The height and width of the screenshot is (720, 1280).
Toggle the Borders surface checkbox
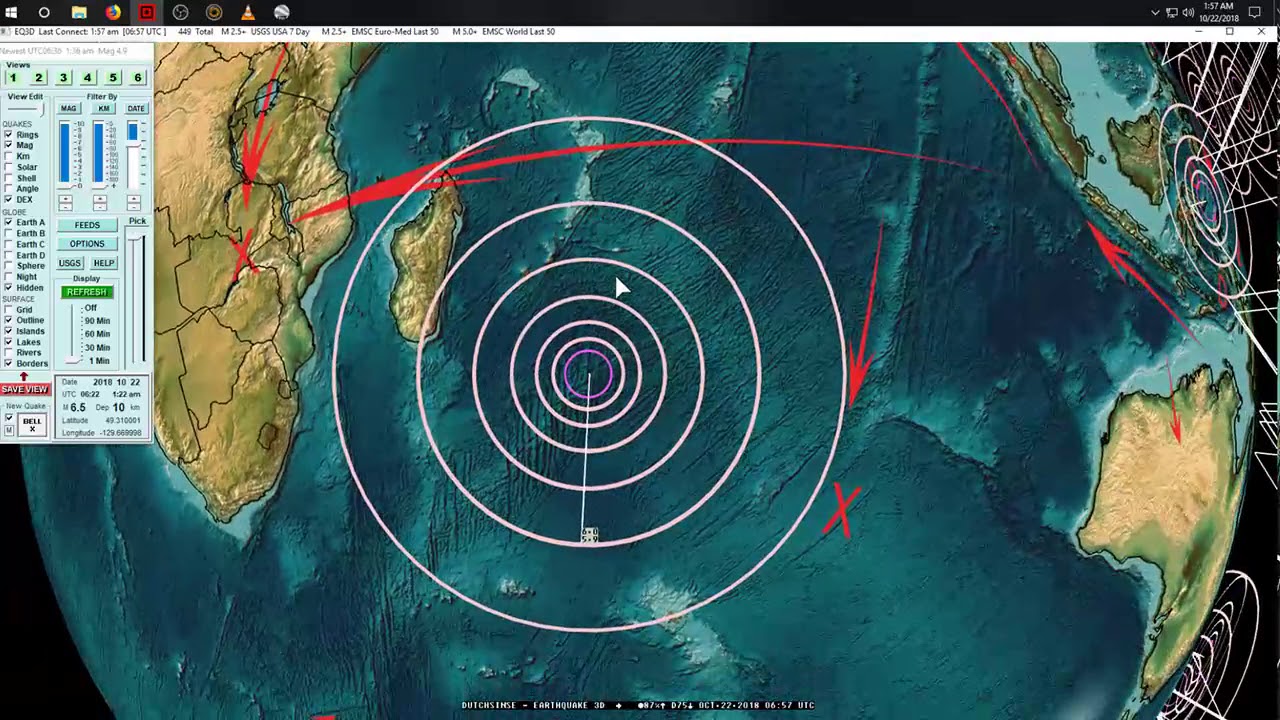click(9, 364)
